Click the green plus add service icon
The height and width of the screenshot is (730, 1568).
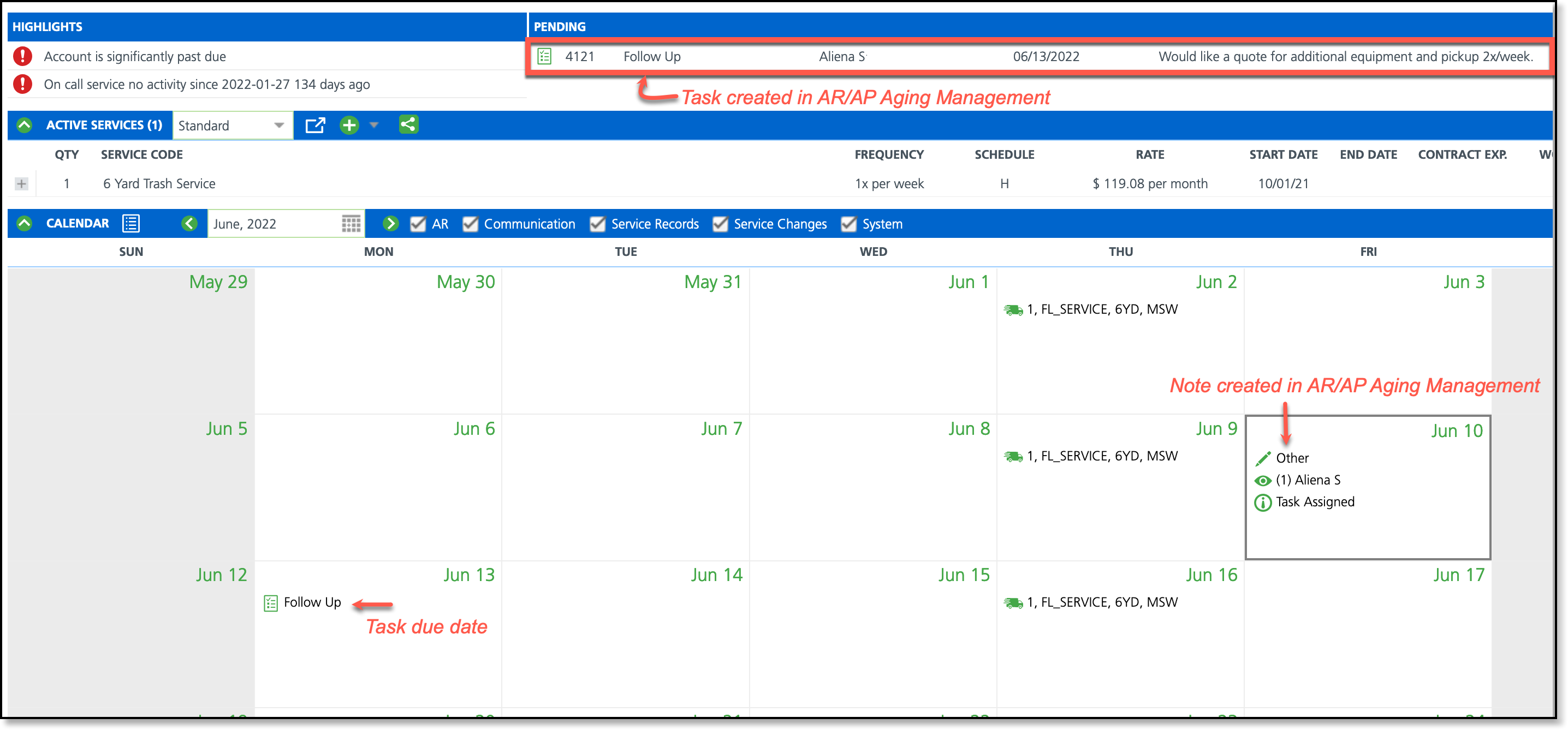(x=349, y=125)
